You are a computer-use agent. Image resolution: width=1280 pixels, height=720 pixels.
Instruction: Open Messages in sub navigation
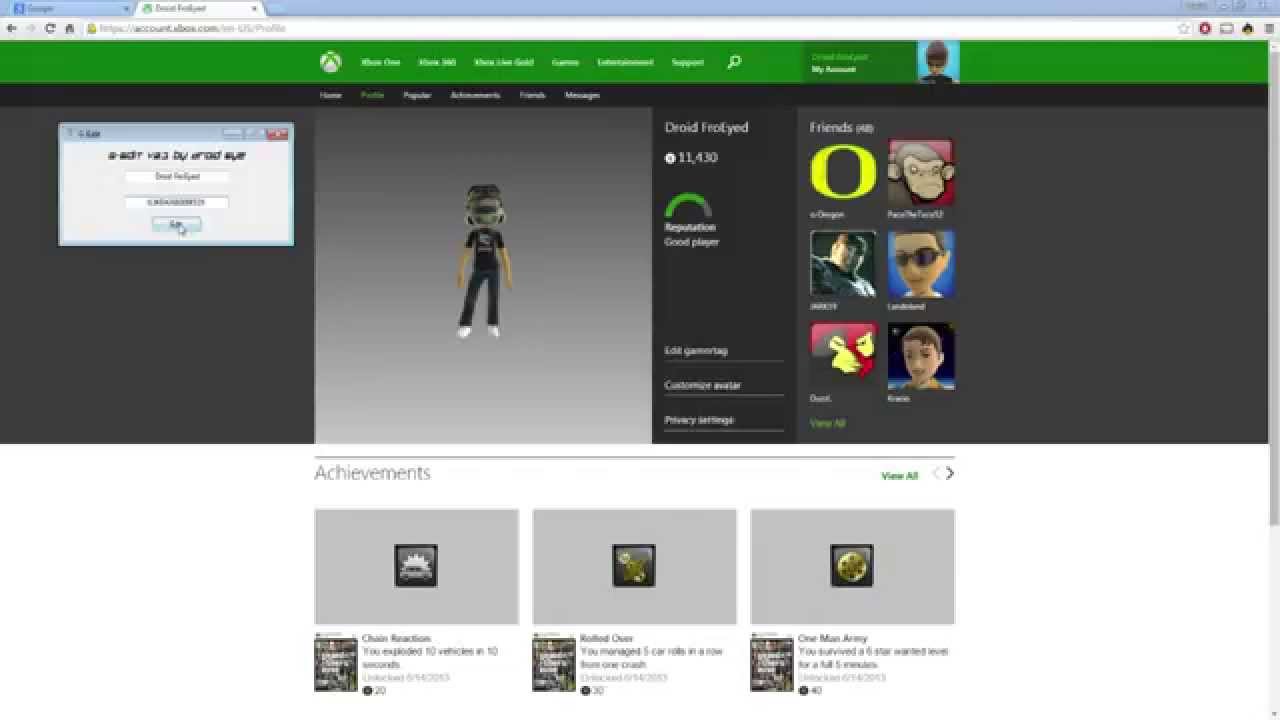pyautogui.click(x=582, y=95)
